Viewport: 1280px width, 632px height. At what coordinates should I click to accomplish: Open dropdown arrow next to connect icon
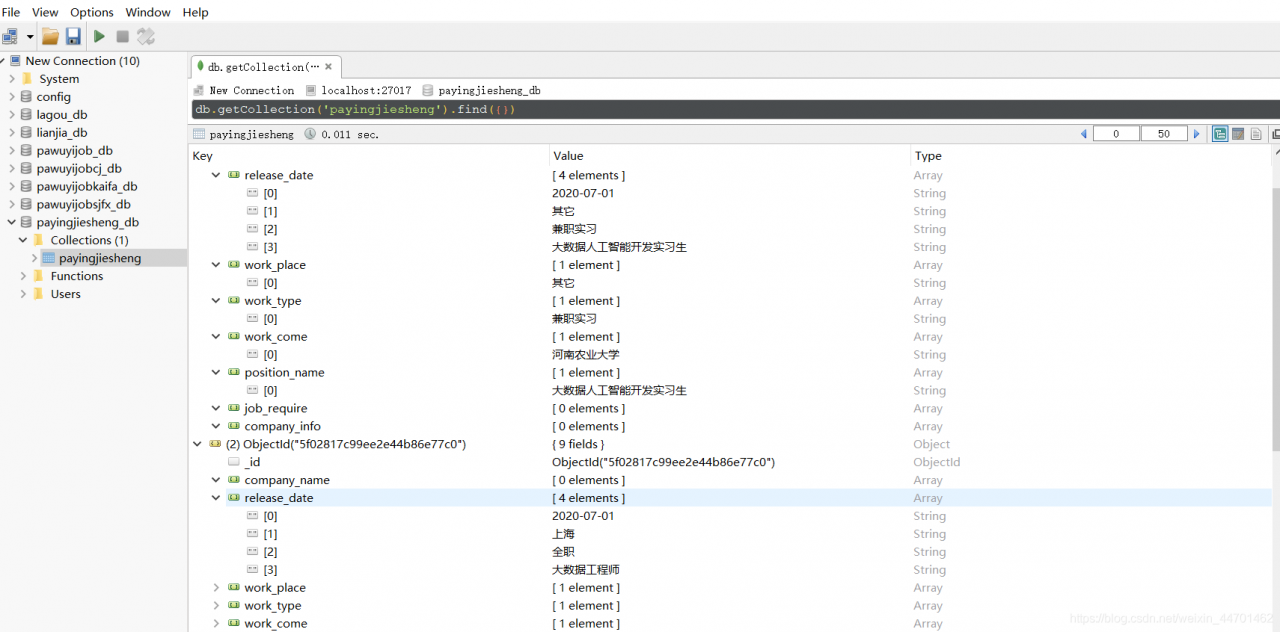pos(30,37)
